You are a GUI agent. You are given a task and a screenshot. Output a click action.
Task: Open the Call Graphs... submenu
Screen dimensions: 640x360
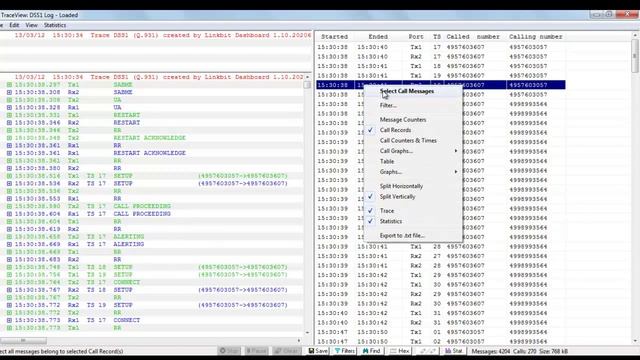click(396, 151)
